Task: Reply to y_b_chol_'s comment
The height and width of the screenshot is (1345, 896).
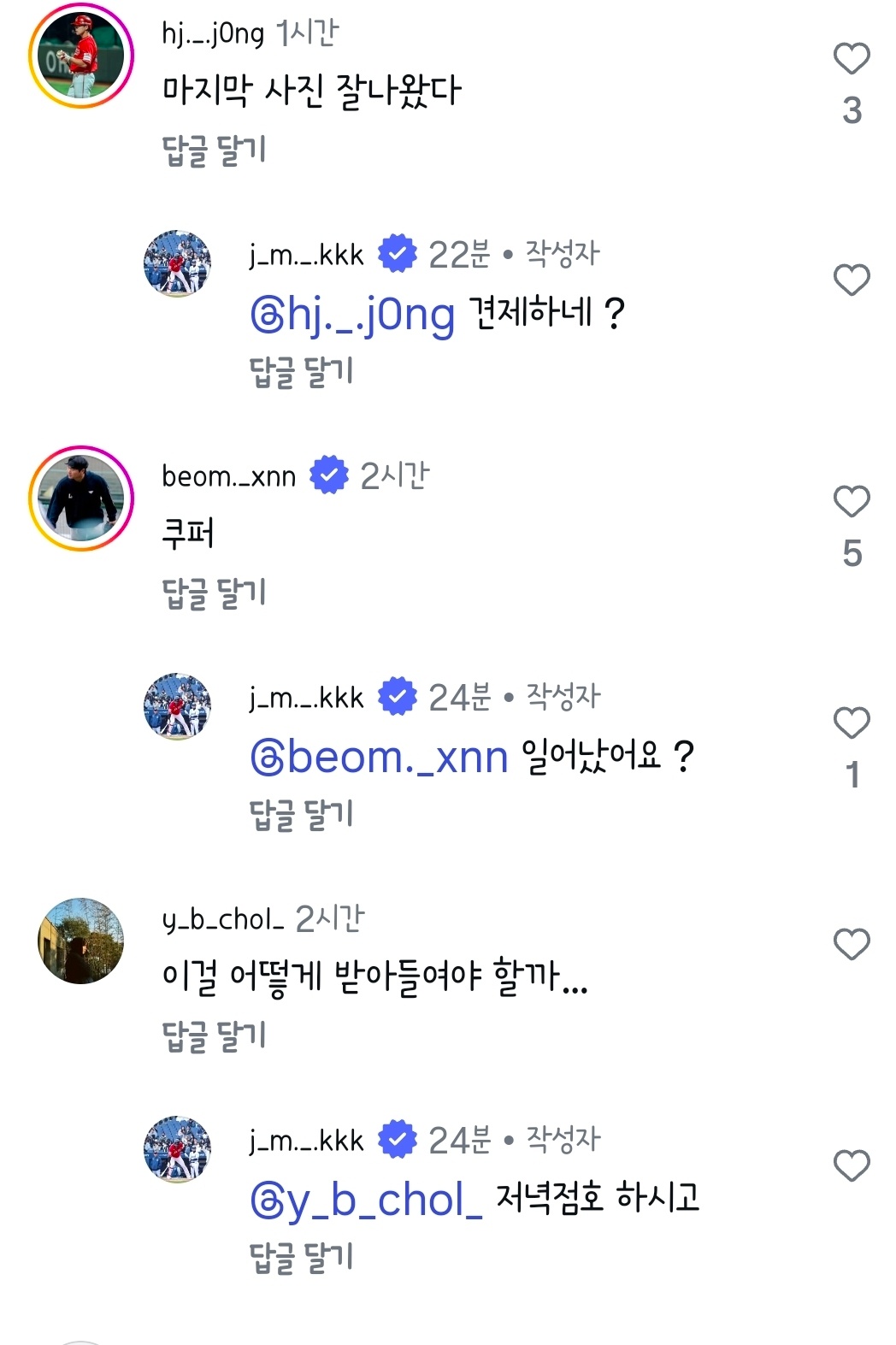Action: 214,1036
